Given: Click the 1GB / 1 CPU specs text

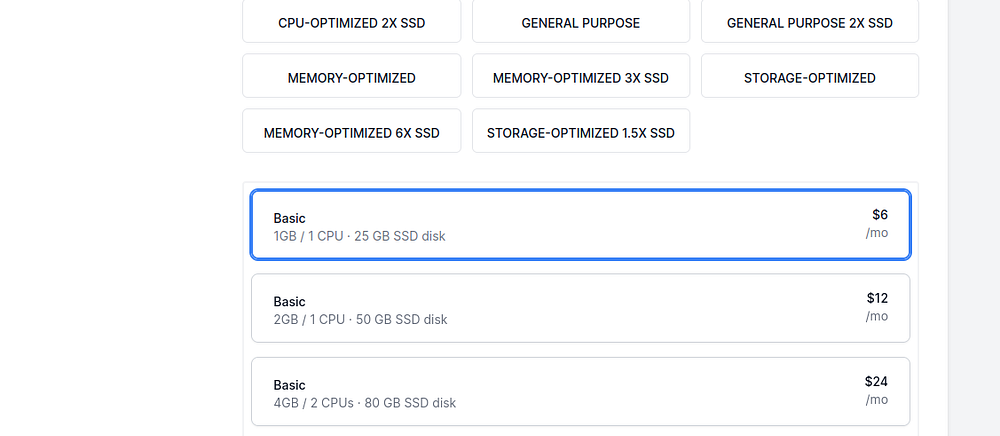Looking at the screenshot, I should pyautogui.click(x=359, y=236).
